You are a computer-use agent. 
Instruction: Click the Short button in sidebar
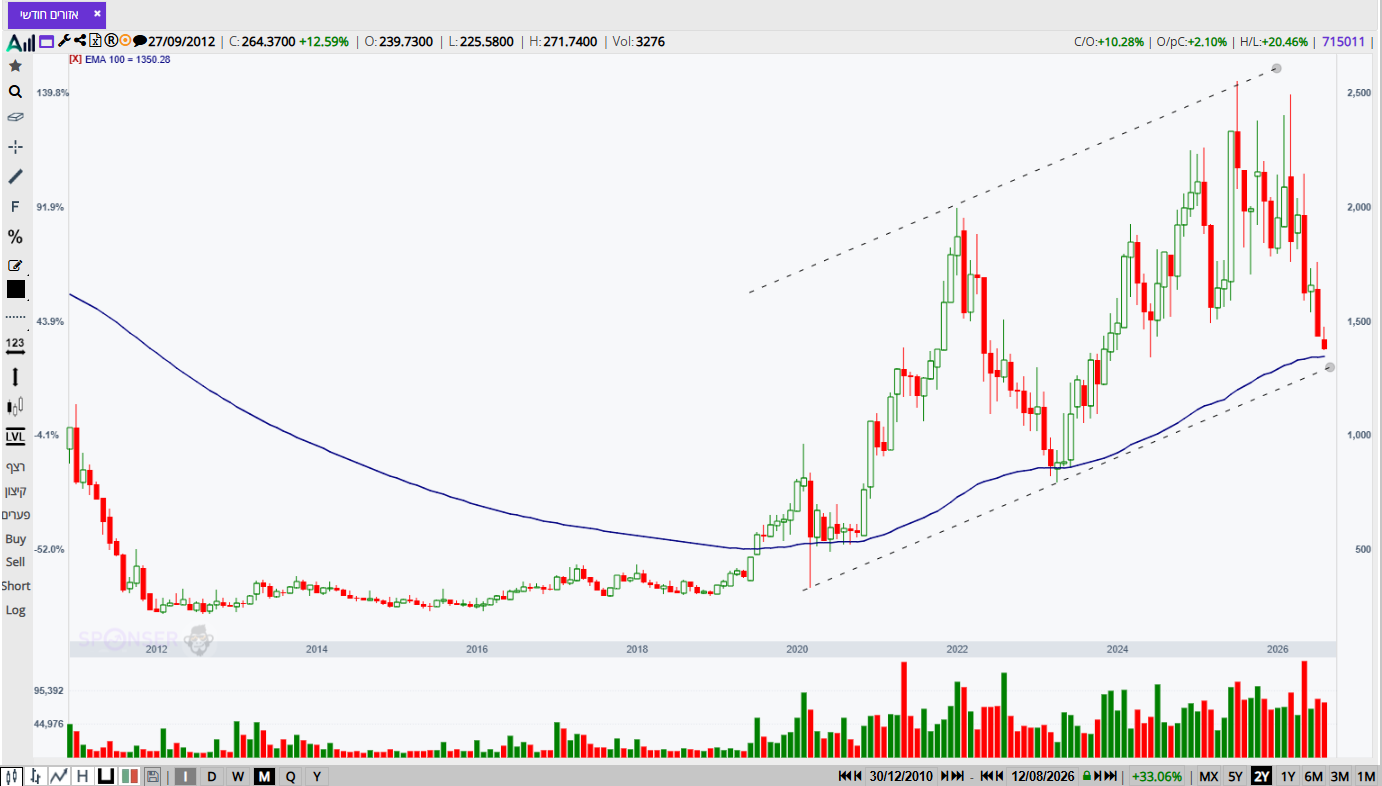click(15, 586)
